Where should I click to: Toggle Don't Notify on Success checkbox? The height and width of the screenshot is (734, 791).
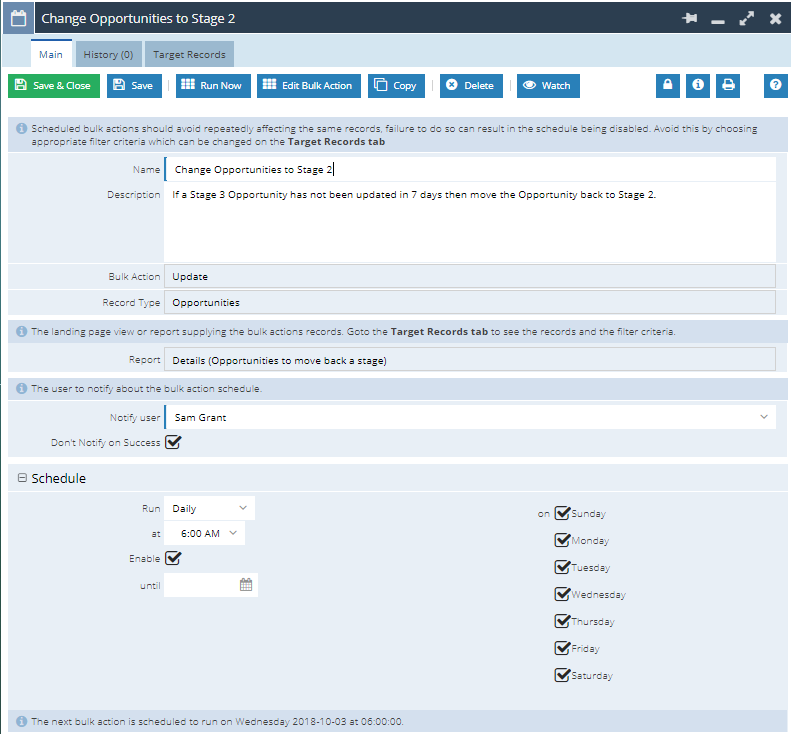173,442
